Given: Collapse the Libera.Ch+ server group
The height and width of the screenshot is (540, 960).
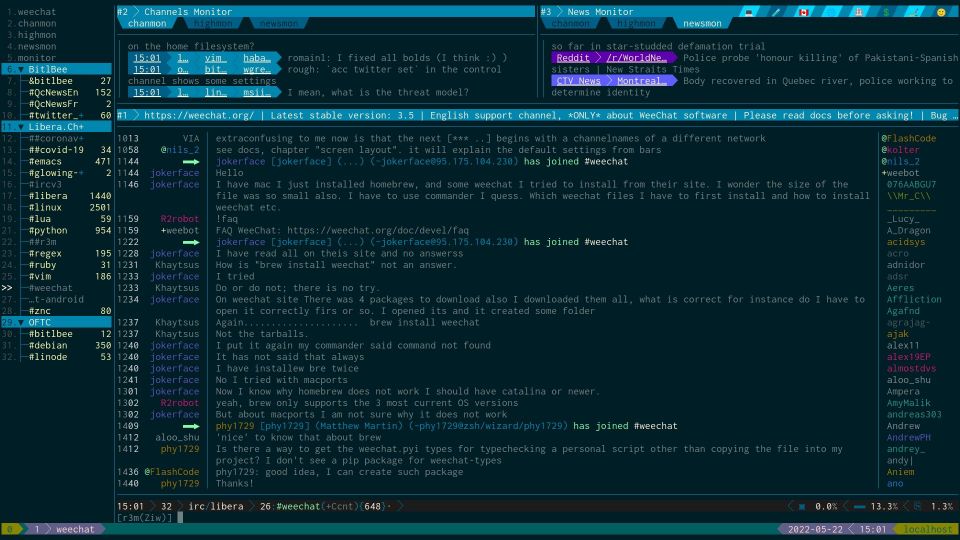Looking at the screenshot, I should click(21, 127).
